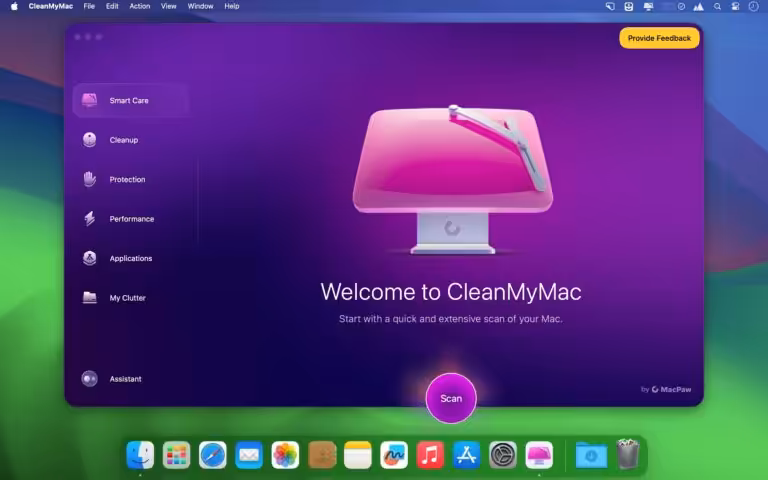Click the clock icon in menu bar
The image size is (768, 480).
753,6
